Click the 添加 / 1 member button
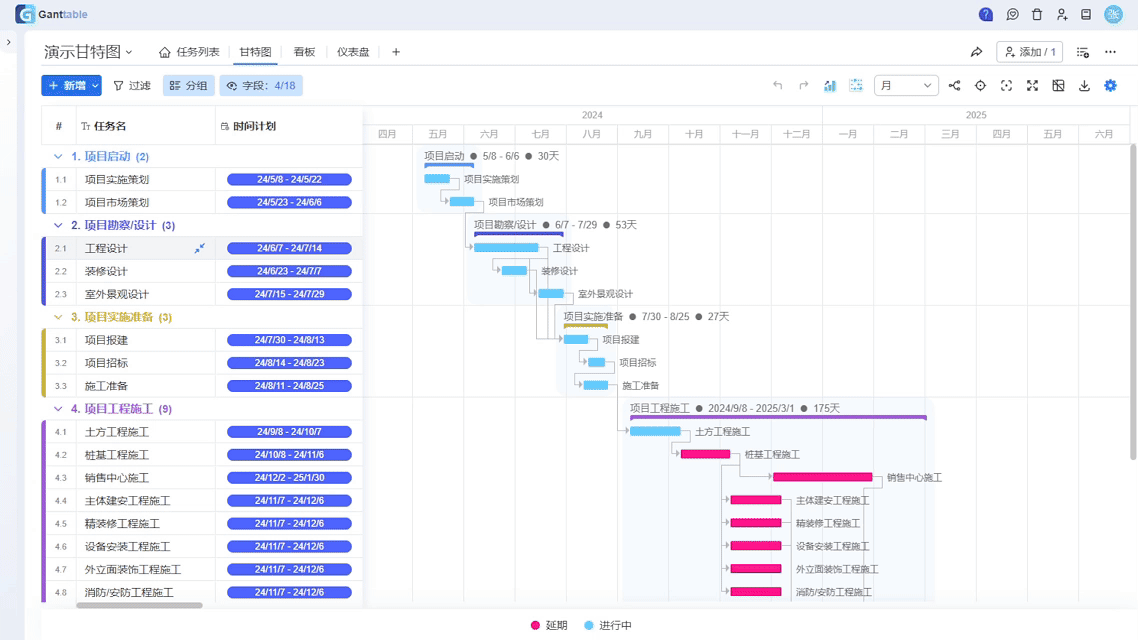This screenshot has height=640, width=1138. coord(1029,52)
